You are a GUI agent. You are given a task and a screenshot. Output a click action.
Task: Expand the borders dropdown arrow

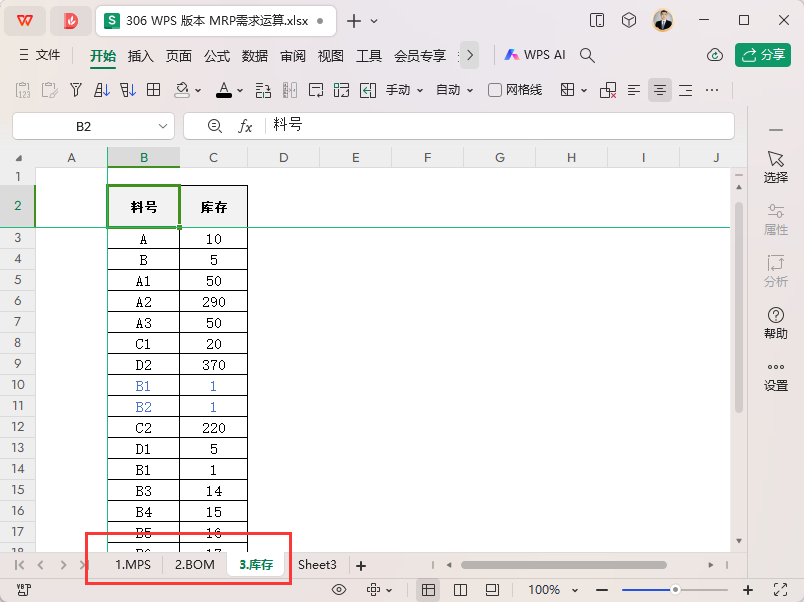pyautogui.click(x=584, y=91)
